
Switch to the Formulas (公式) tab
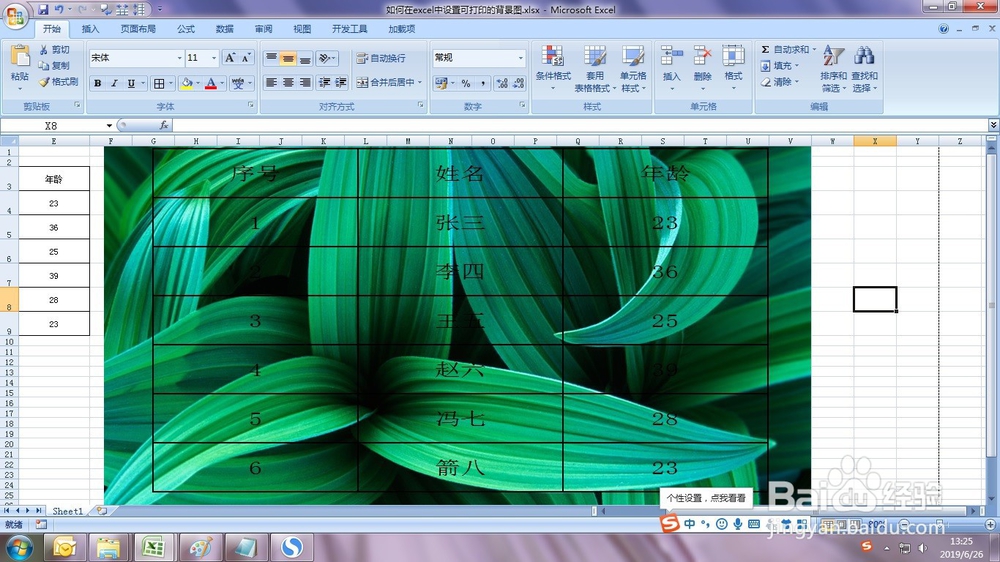(x=186, y=29)
